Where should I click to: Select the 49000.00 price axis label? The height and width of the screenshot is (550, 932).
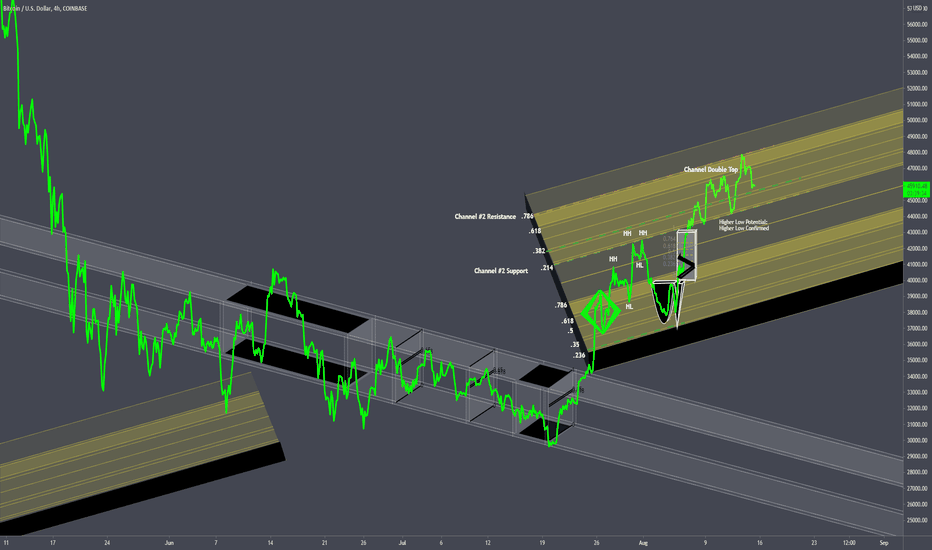tap(918, 137)
